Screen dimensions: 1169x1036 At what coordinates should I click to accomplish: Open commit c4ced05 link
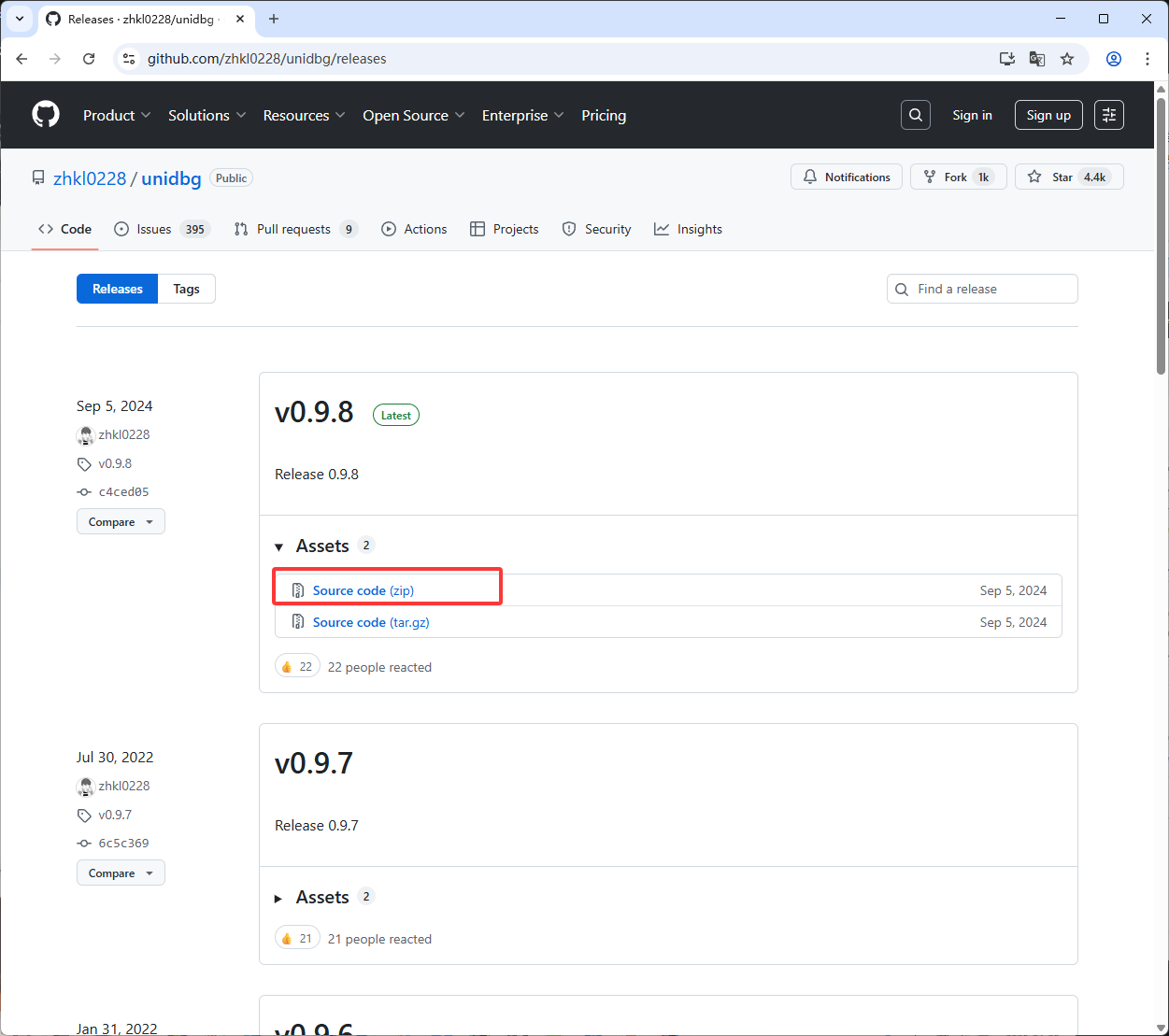point(123,492)
